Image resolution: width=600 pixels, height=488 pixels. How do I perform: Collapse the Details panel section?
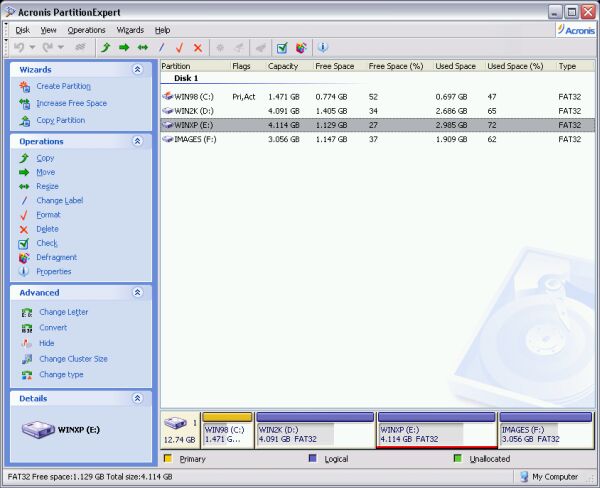[137, 398]
